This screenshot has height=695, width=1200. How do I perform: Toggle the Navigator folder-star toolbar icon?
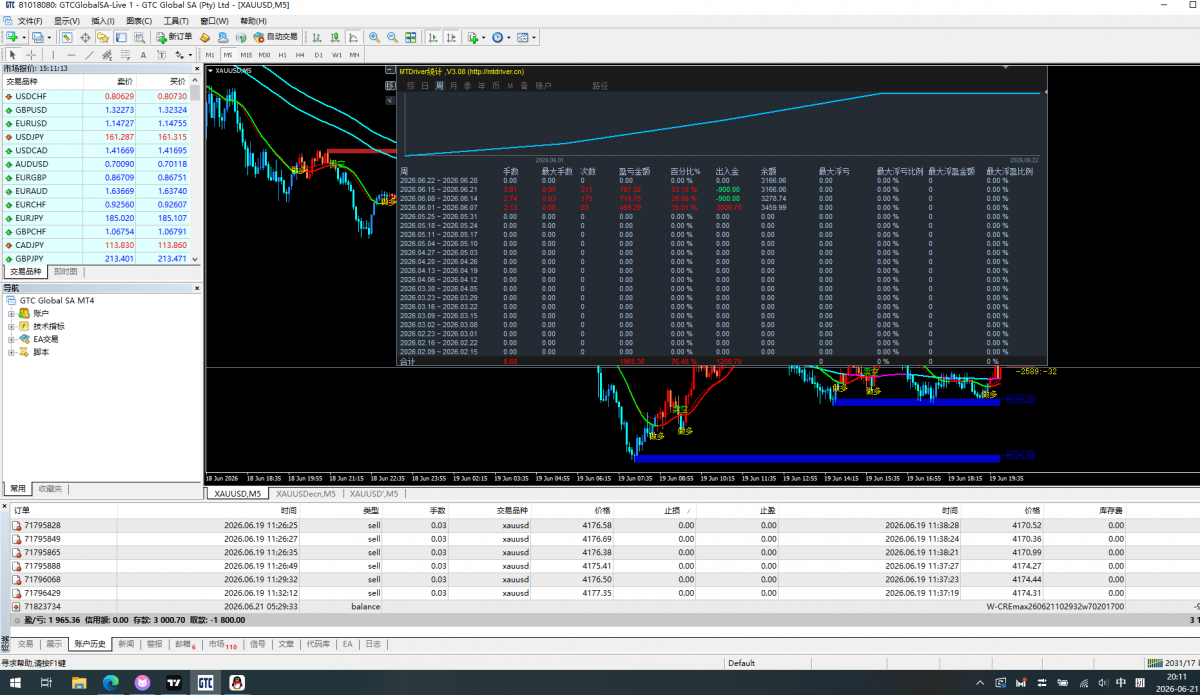tap(103, 37)
